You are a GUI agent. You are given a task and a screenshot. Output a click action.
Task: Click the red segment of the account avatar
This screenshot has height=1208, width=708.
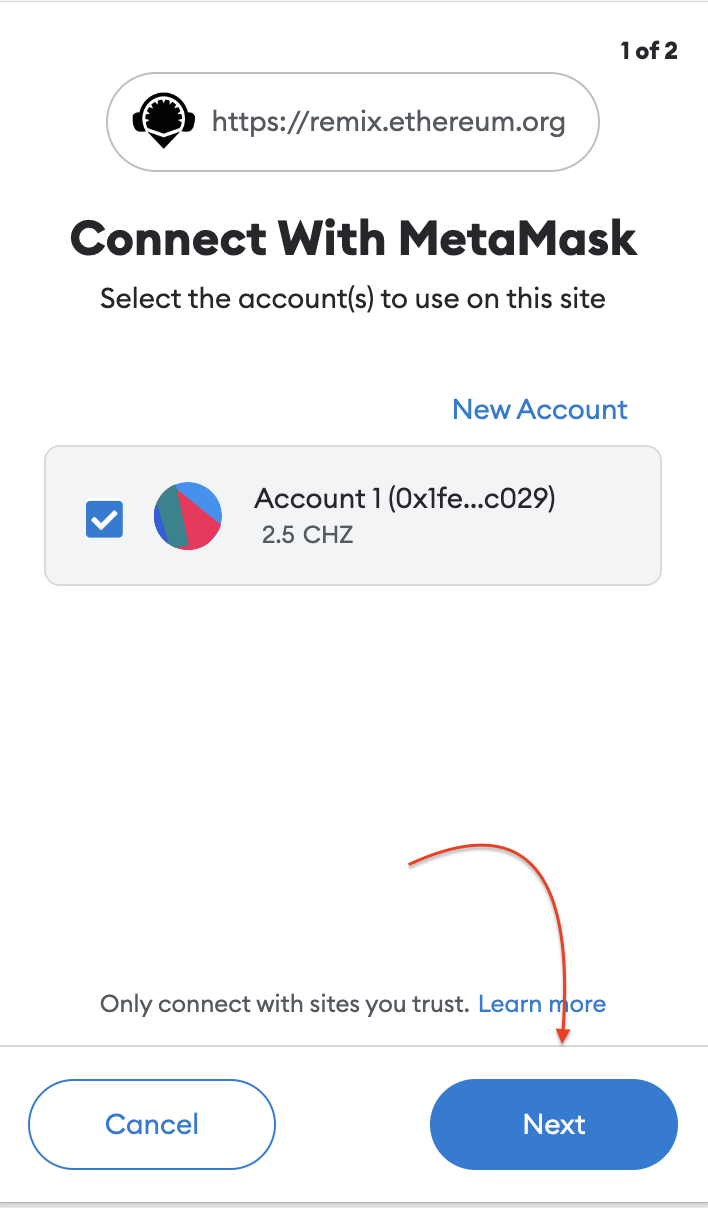pos(198,526)
